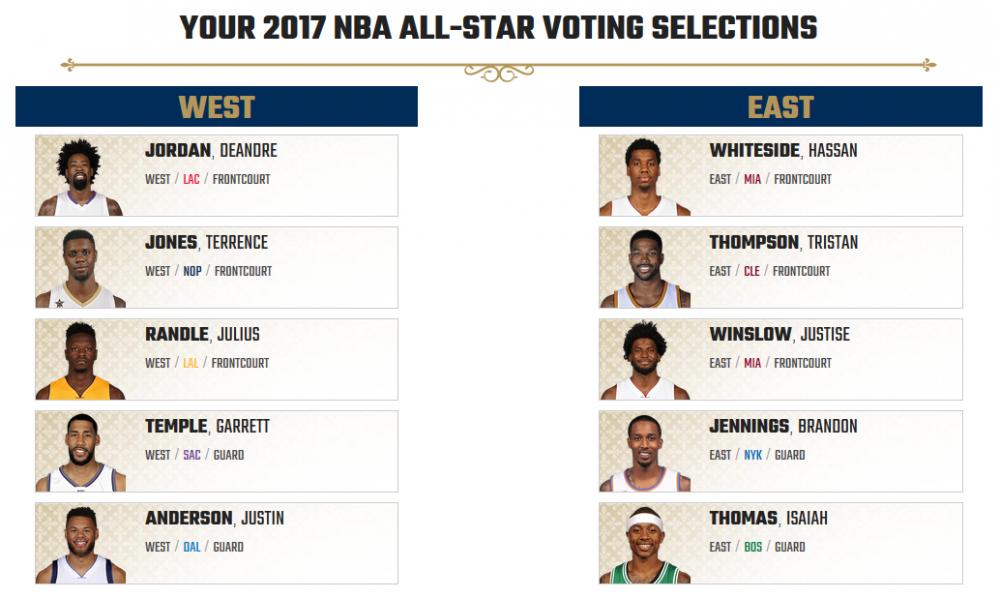Click the decorative scroll divider ornament

(499, 72)
